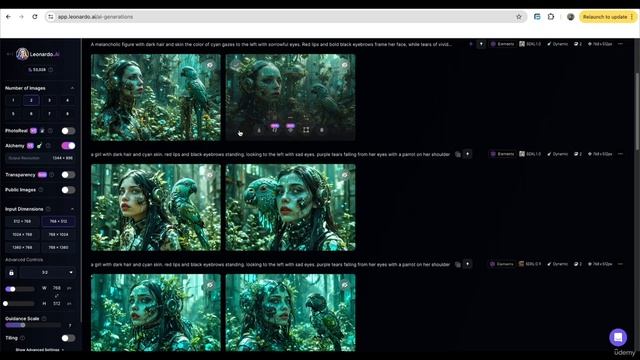The image size is (640, 360).
Task: Click first generation's Elements tag
Action: [502, 44]
